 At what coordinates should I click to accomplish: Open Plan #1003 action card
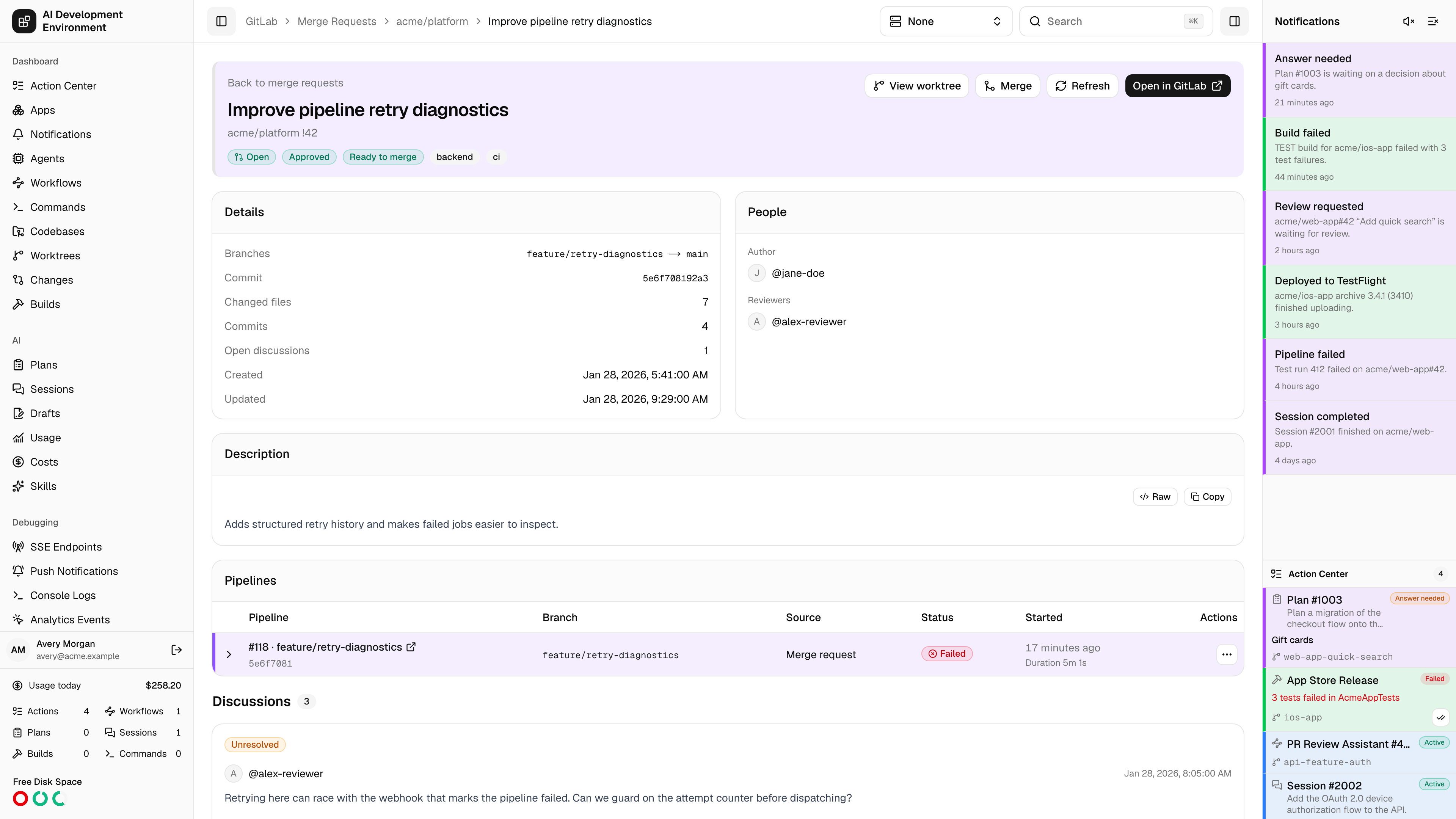(1359, 628)
